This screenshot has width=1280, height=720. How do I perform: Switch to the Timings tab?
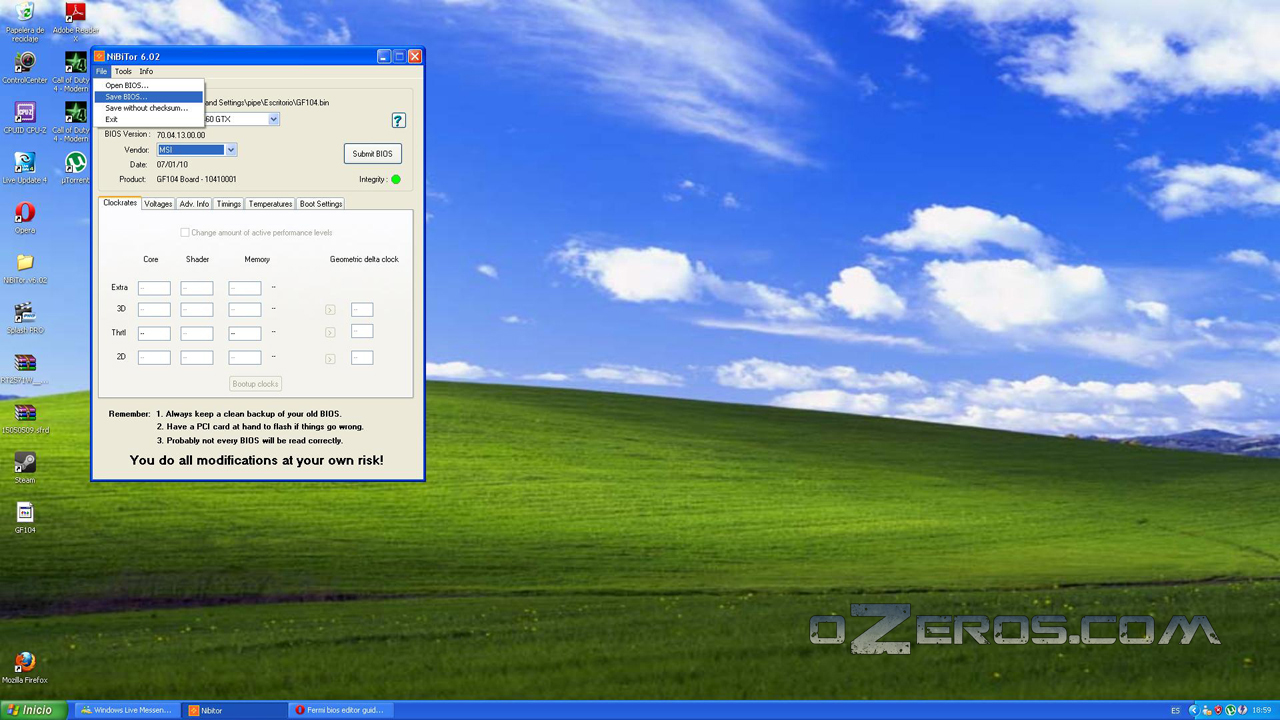[229, 204]
